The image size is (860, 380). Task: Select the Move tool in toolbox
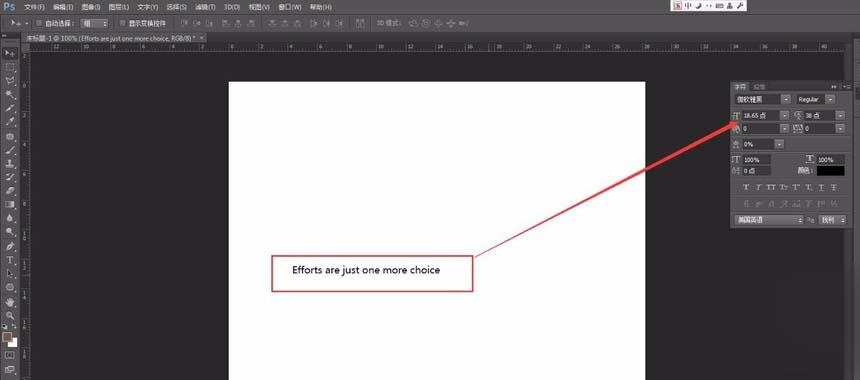tap(10, 53)
